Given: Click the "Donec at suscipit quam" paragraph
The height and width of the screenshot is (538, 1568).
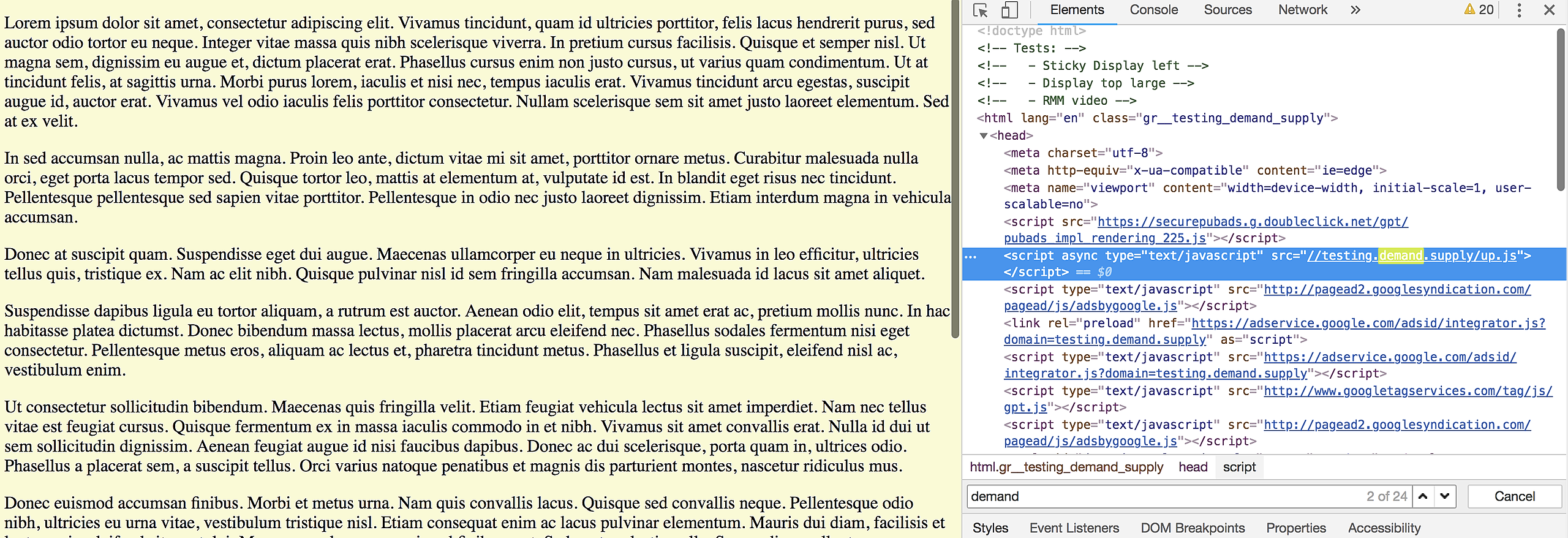Looking at the screenshot, I should [x=464, y=264].
